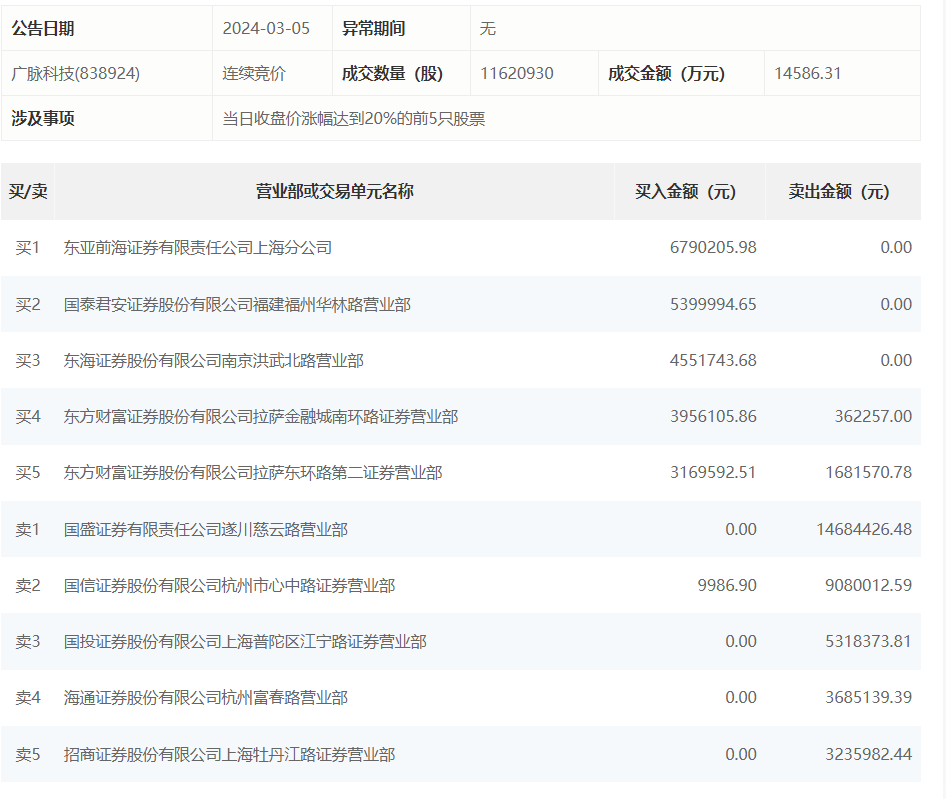
Task: Click the 卖1 row label
Action: tap(28, 529)
